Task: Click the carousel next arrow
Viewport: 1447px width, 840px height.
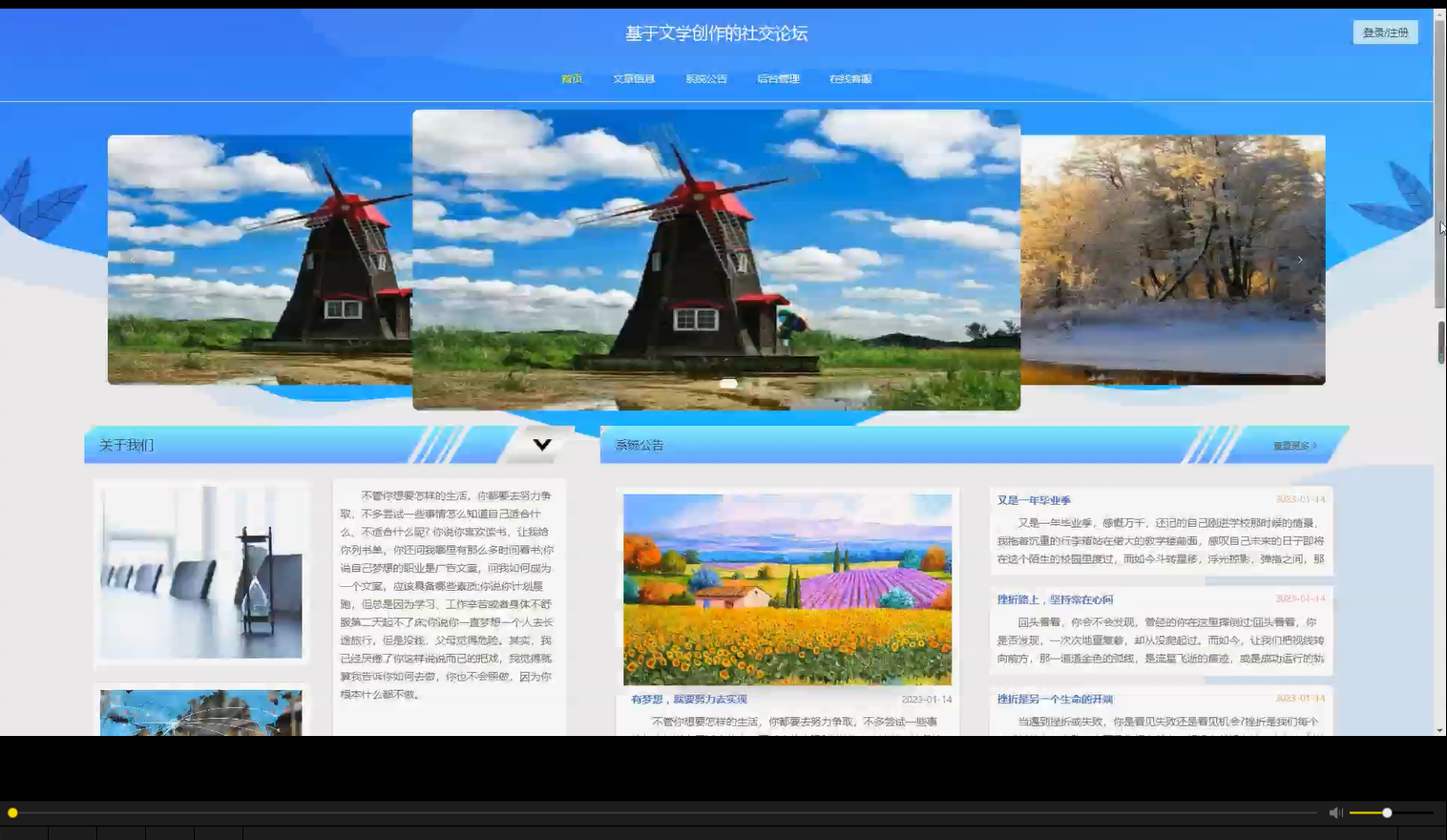Action: point(1300,259)
